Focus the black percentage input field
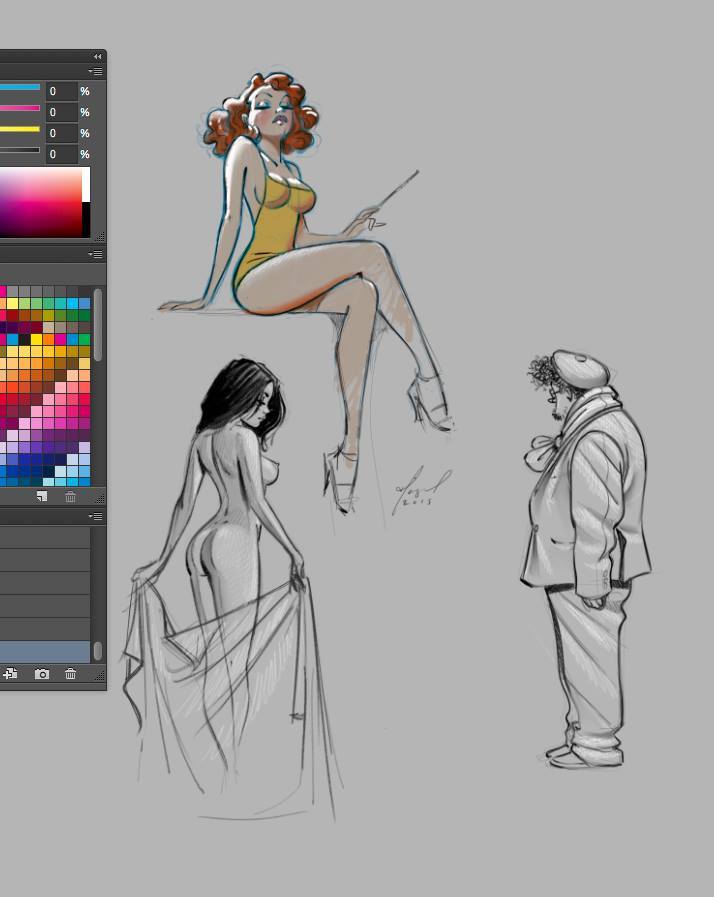This screenshot has height=897, width=714. click(x=62, y=154)
